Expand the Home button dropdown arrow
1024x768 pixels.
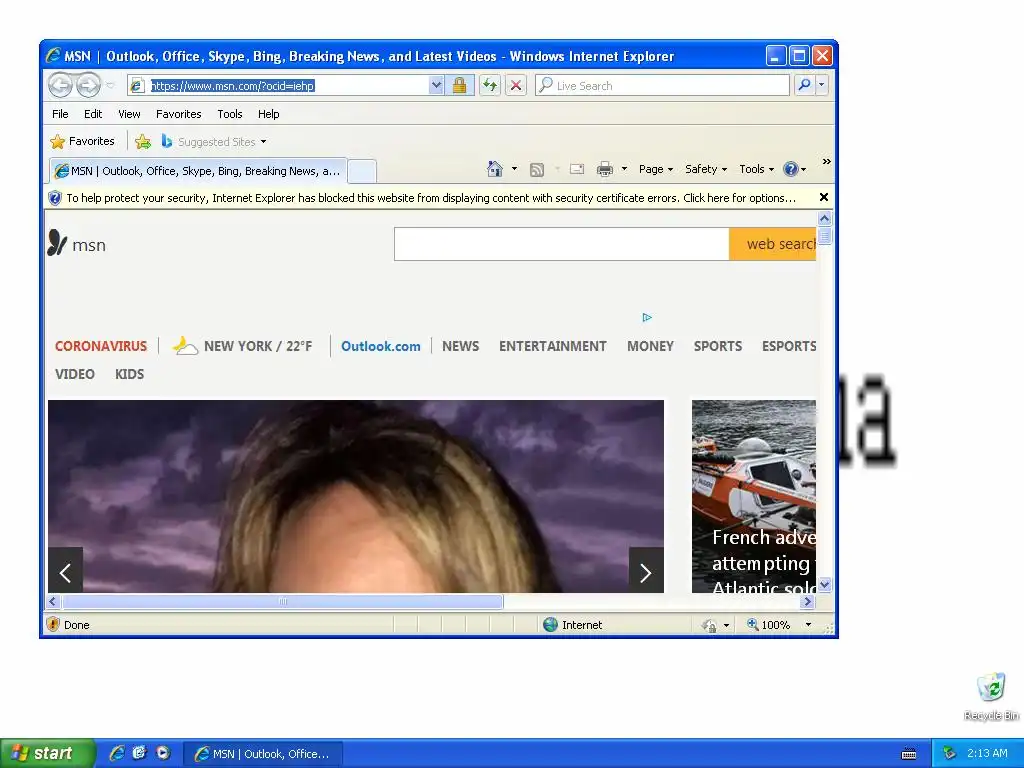tap(515, 169)
